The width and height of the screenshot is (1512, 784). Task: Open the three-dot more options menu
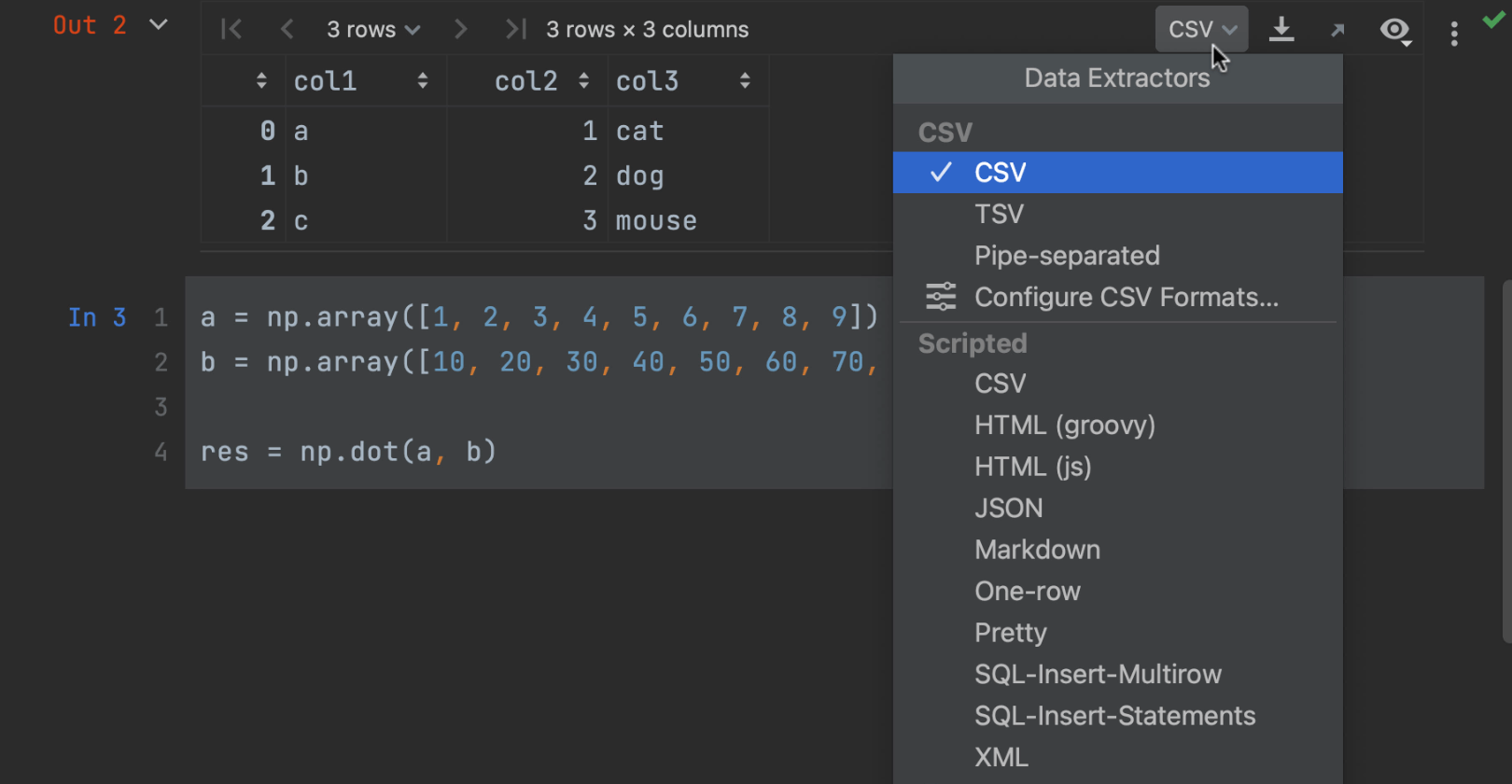pyautogui.click(x=1453, y=34)
